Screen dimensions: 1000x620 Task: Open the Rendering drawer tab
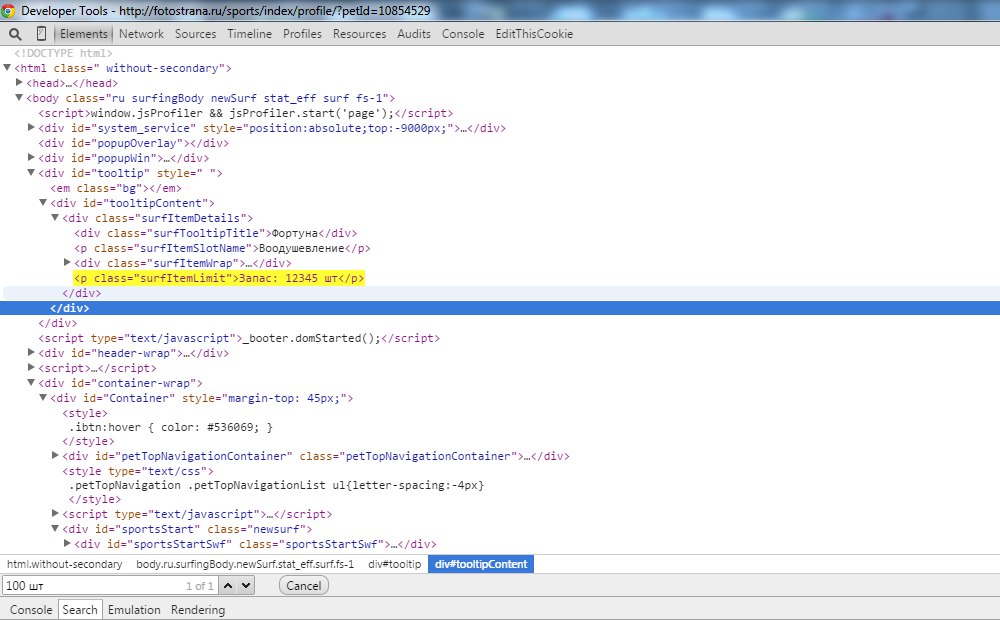(198, 610)
